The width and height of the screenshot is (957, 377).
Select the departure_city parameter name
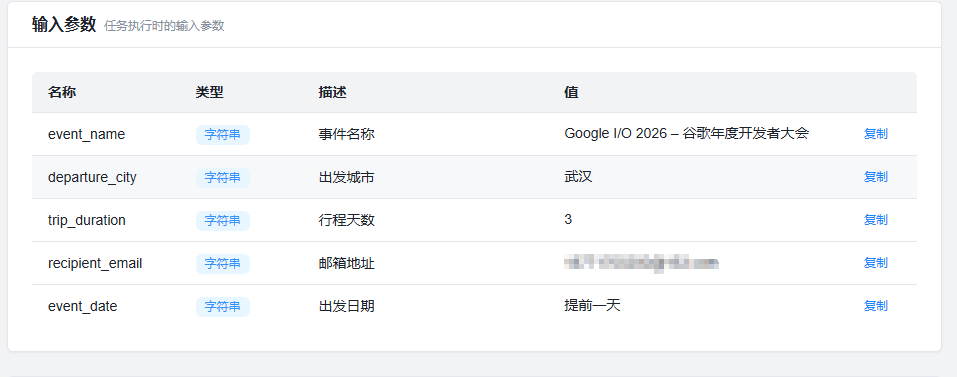point(92,178)
